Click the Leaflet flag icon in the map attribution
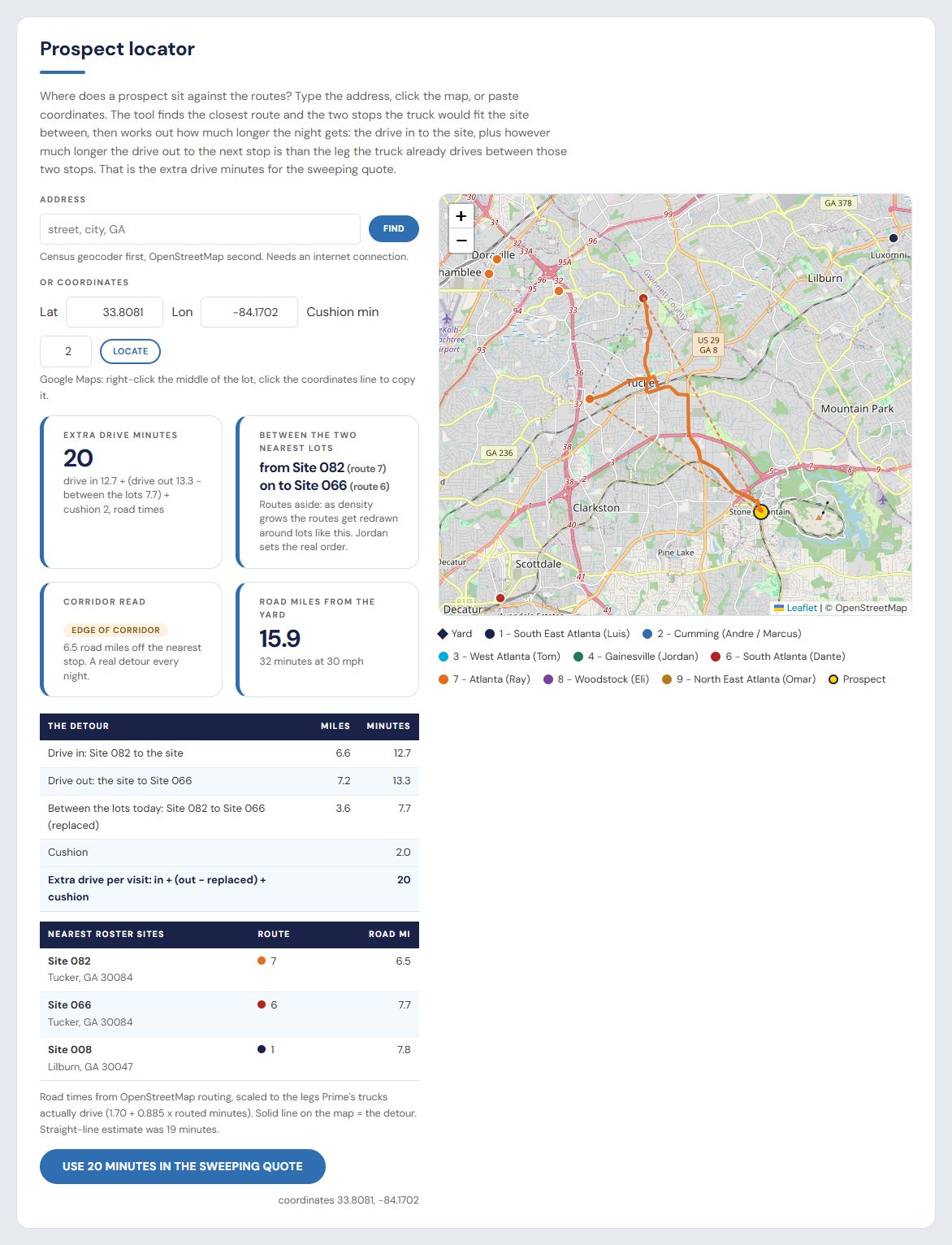 (x=779, y=608)
